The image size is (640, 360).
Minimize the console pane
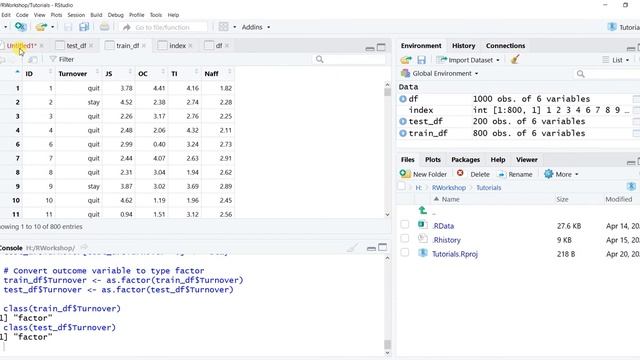pyautogui.click(x=371, y=248)
